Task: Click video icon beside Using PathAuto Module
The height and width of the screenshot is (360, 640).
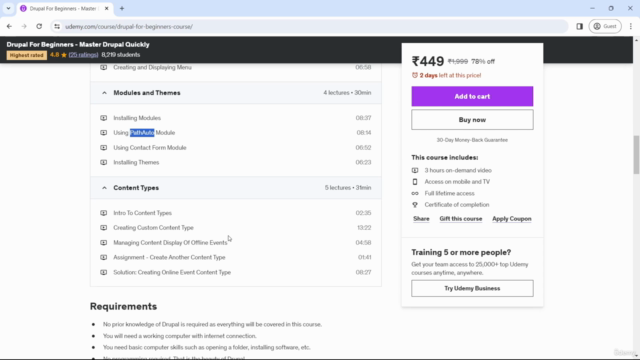Action: point(104,133)
